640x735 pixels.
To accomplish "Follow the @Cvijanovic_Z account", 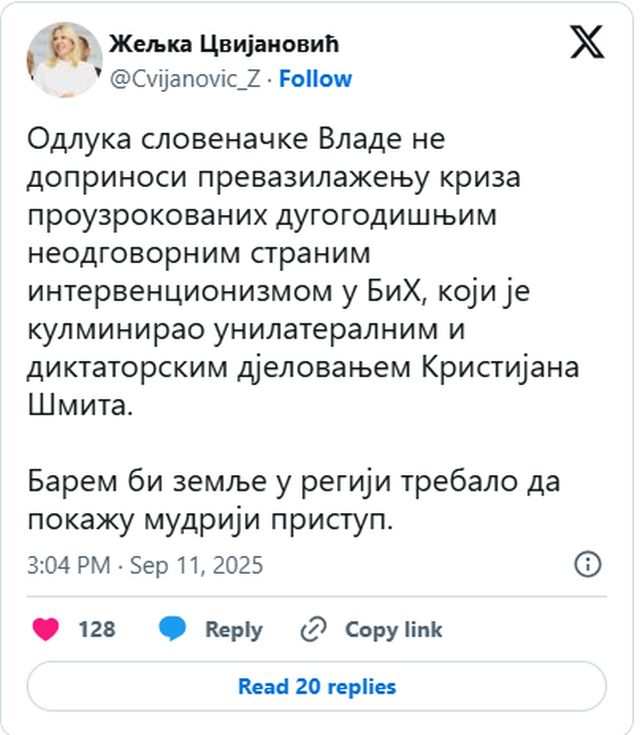I will 315,78.
